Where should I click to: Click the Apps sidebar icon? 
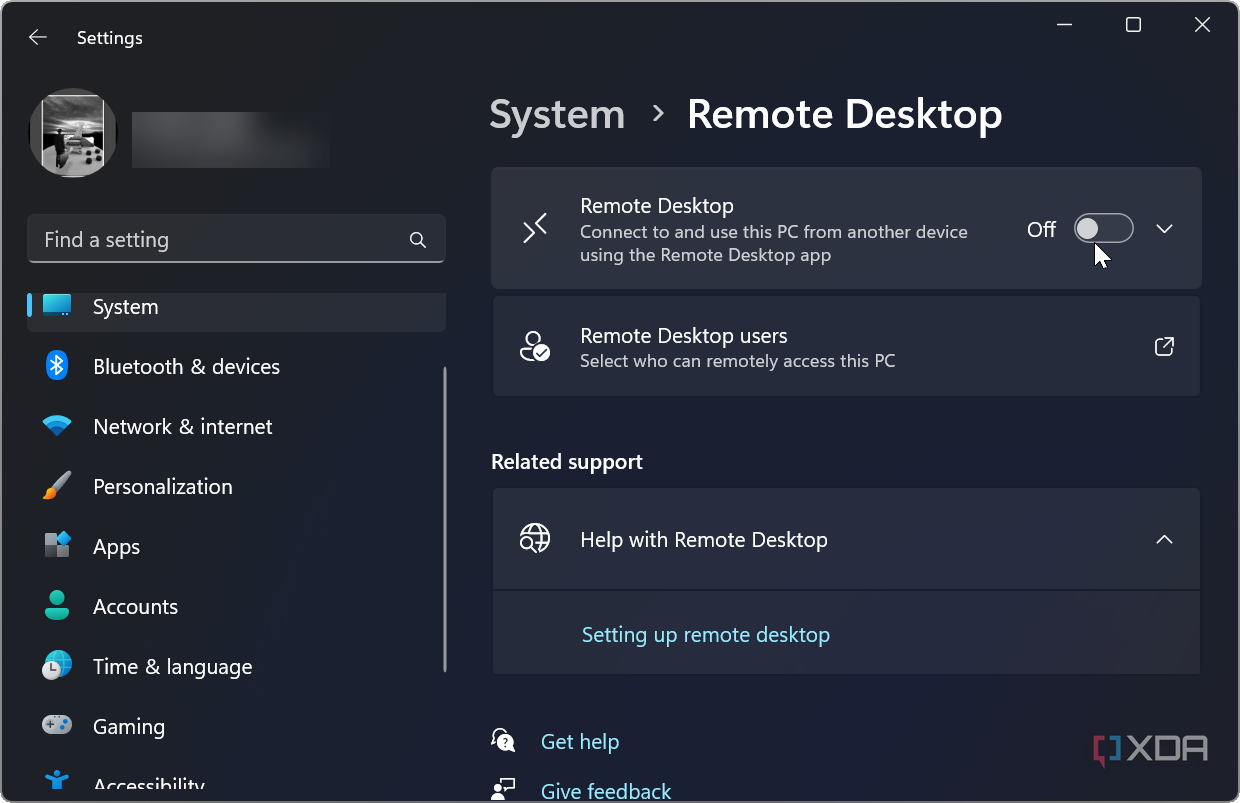tap(57, 546)
